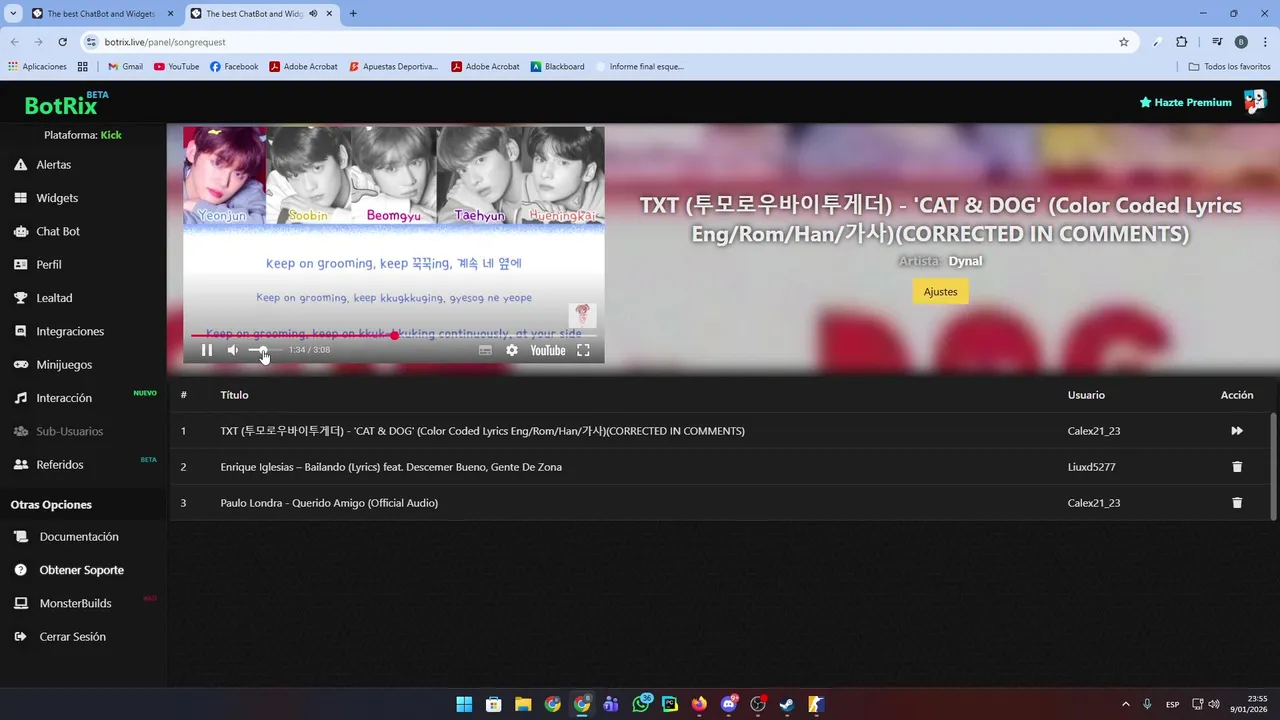Delete the Paulo Londra Querido Amigo request
The height and width of the screenshot is (720, 1280).
1237,503
